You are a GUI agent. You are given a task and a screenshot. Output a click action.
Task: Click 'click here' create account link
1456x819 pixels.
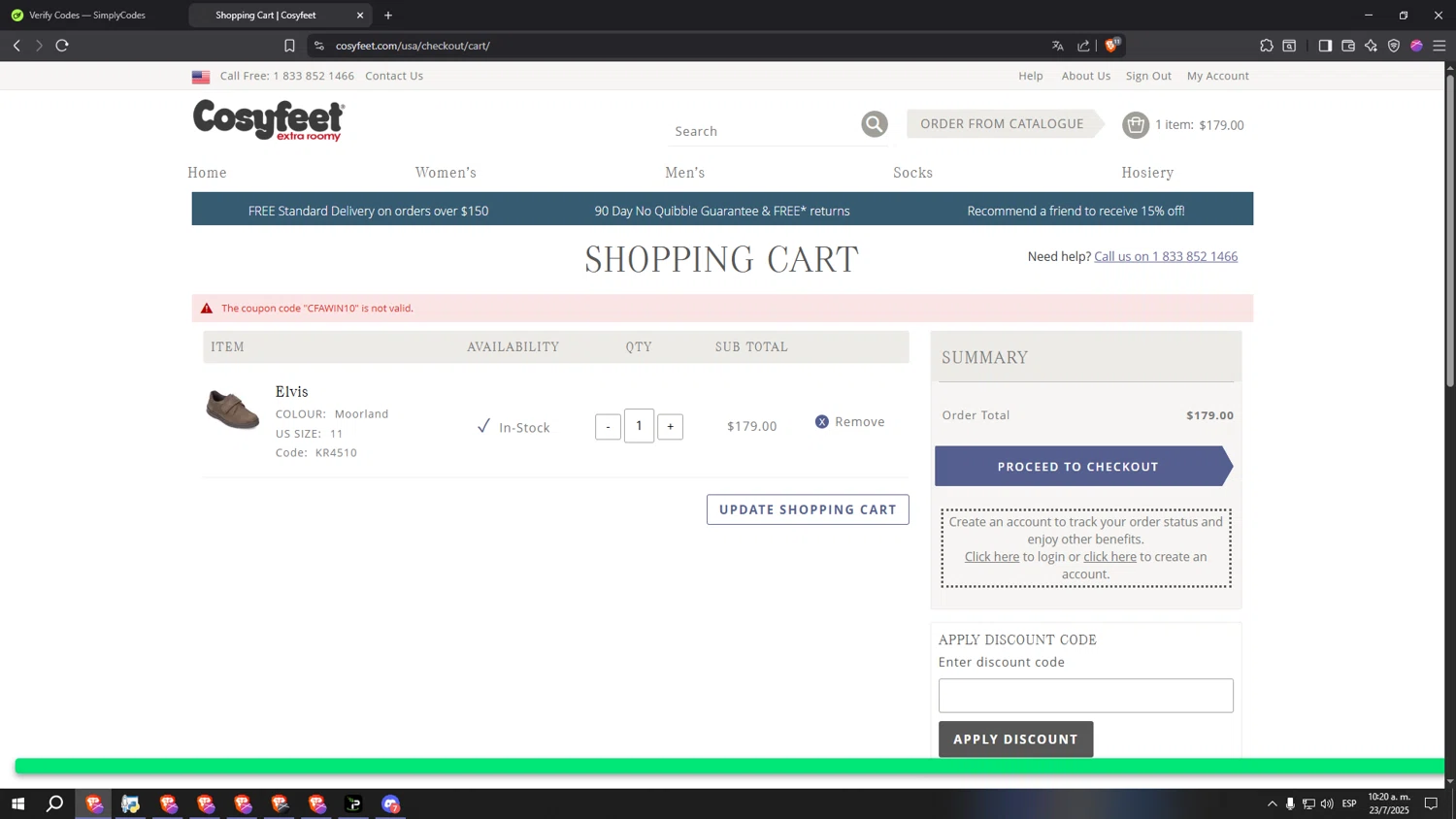pyautogui.click(x=1109, y=557)
